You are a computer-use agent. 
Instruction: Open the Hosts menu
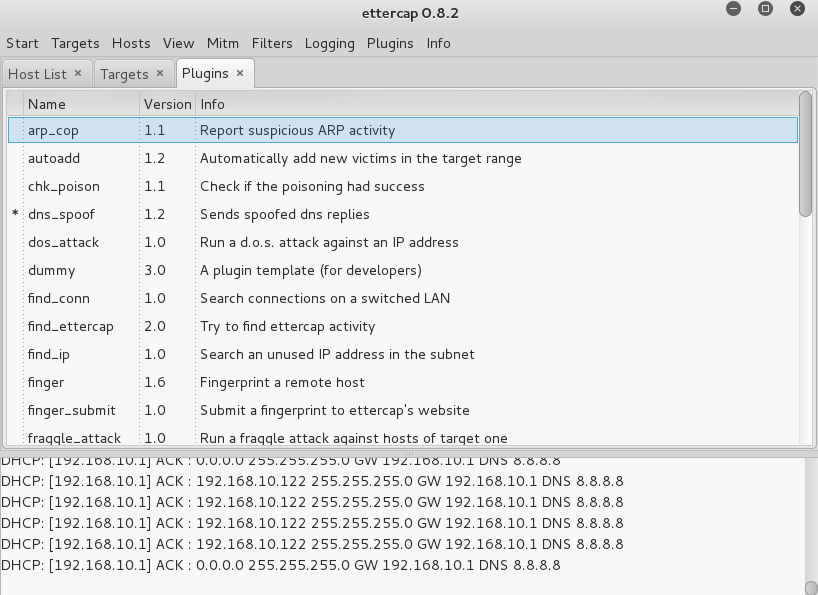[x=131, y=43]
